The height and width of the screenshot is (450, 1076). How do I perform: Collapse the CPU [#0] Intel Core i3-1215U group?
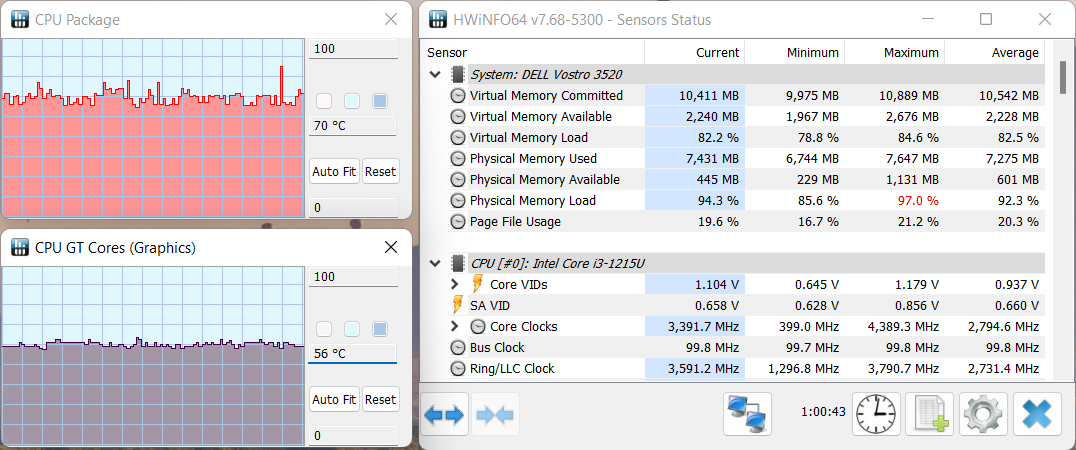coord(435,263)
